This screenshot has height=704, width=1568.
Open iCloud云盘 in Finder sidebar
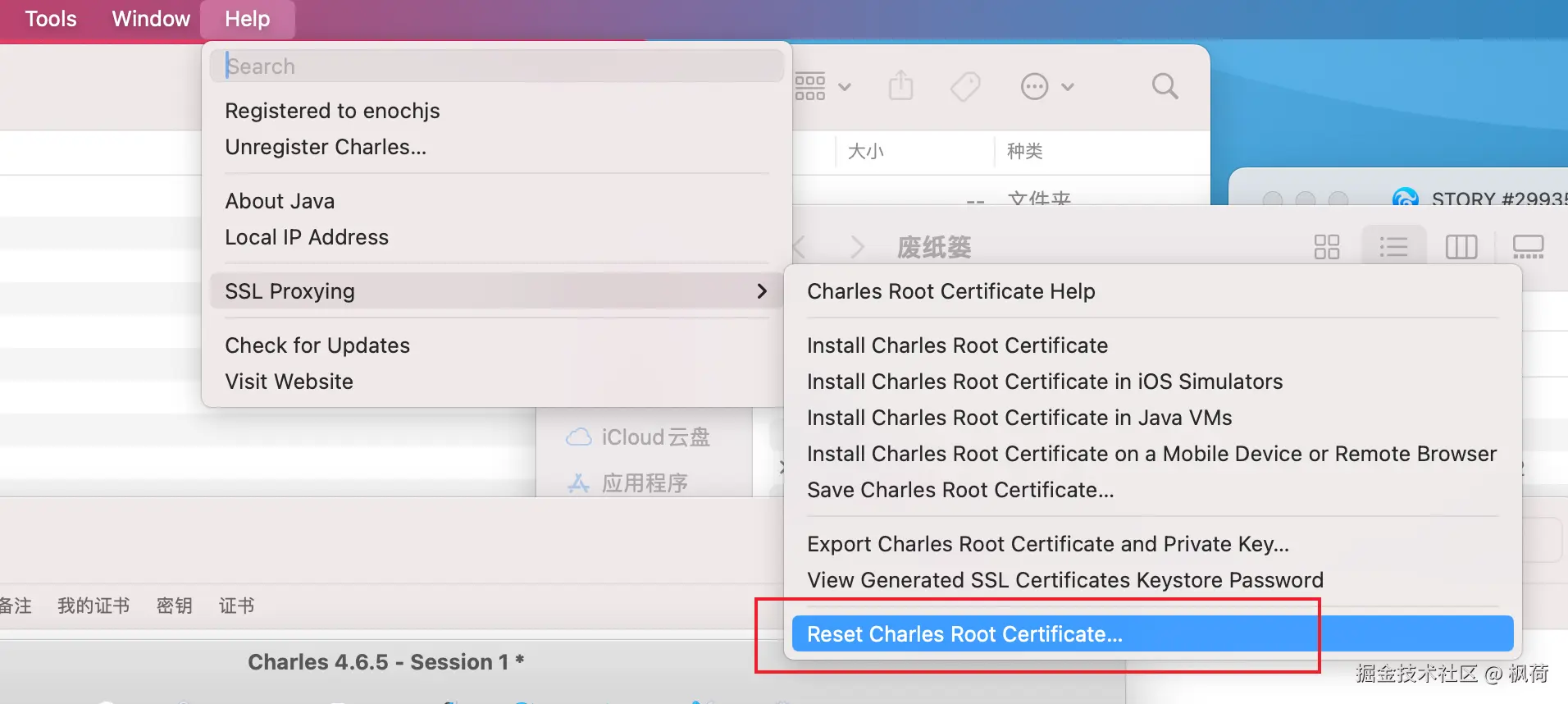pyautogui.click(x=637, y=437)
